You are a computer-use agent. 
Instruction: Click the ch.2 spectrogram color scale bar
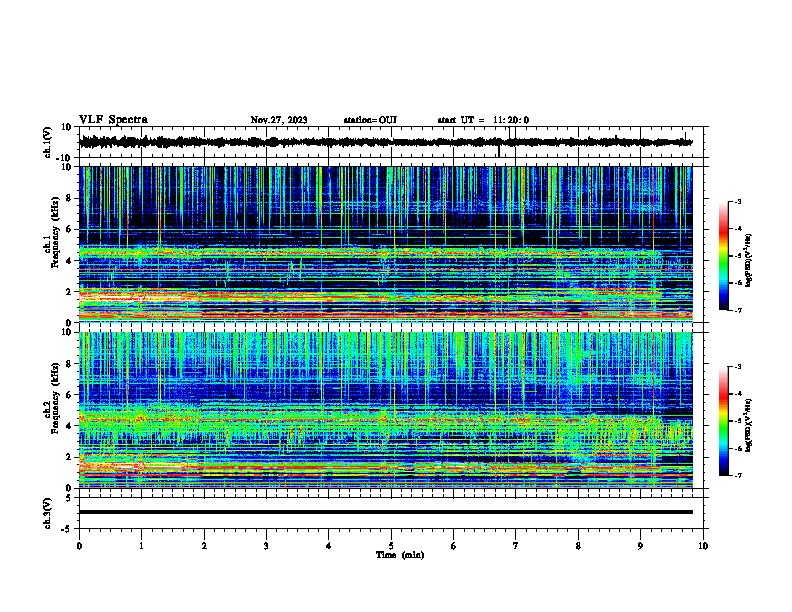(723, 421)
